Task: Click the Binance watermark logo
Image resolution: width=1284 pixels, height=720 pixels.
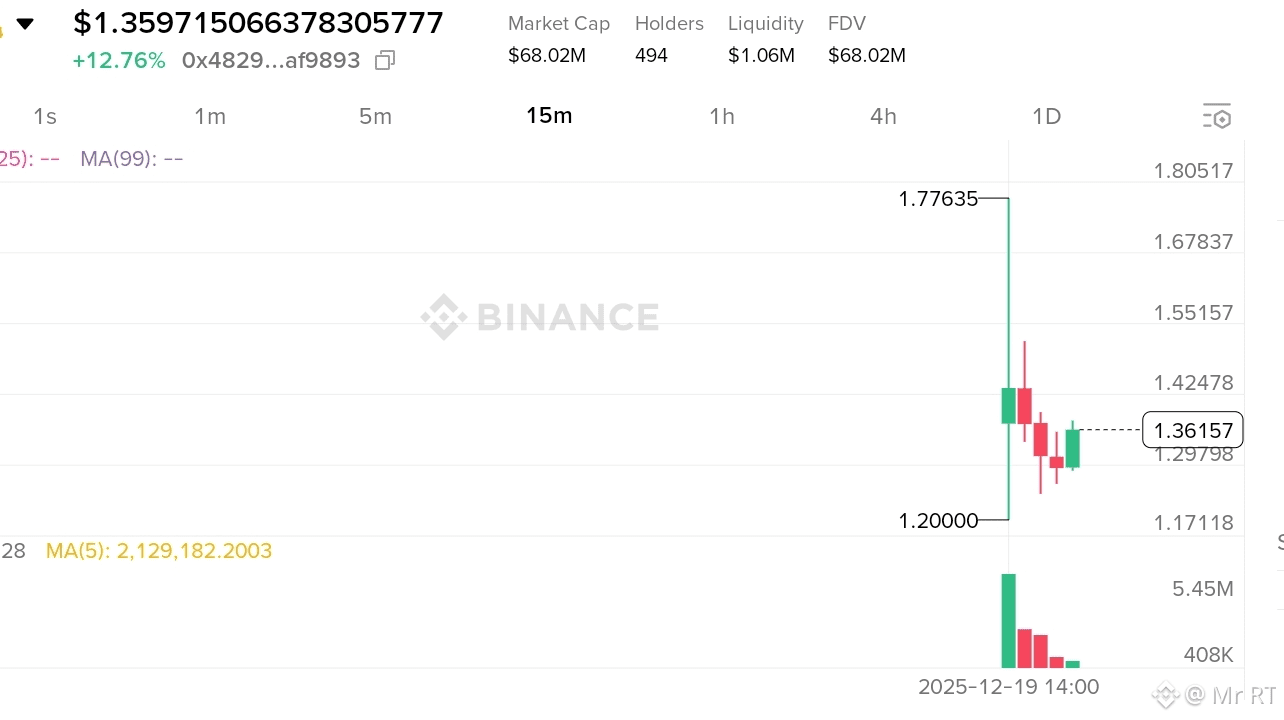Action: click(540, 317)
